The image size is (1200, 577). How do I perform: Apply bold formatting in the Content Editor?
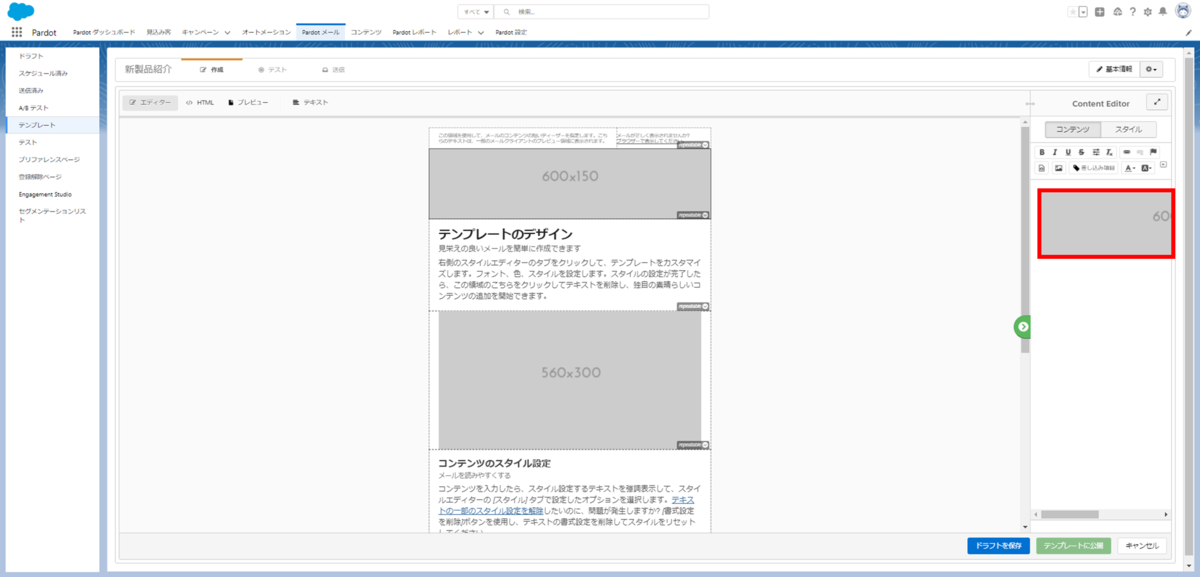1042,152
